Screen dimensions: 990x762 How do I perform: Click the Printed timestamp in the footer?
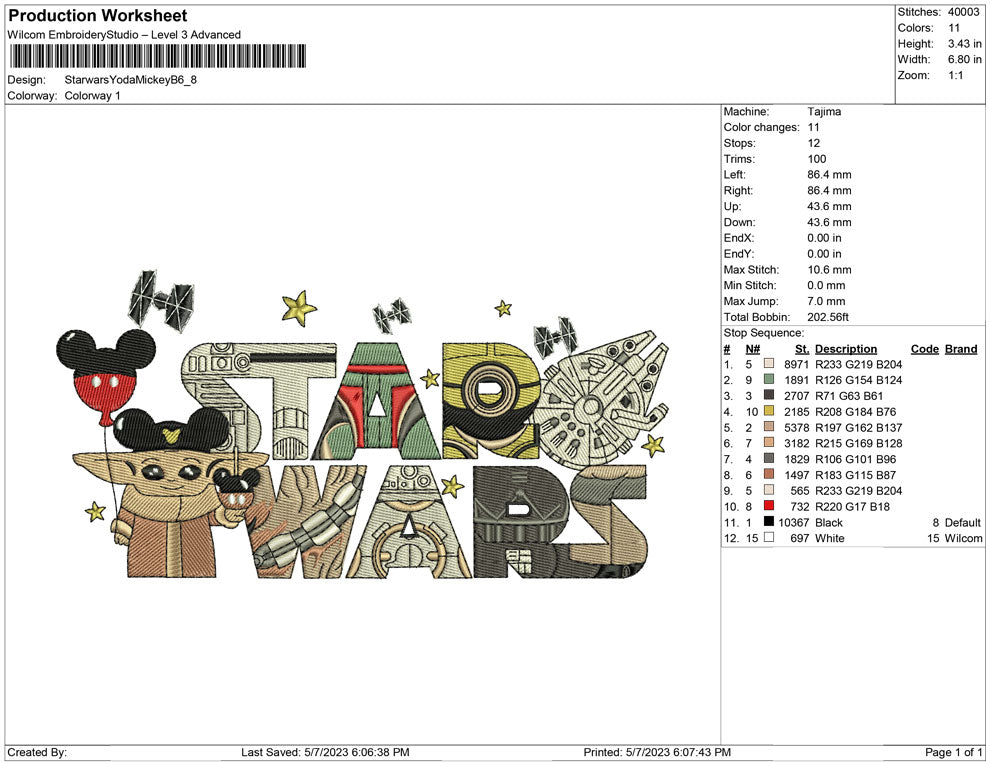[657, 752]
